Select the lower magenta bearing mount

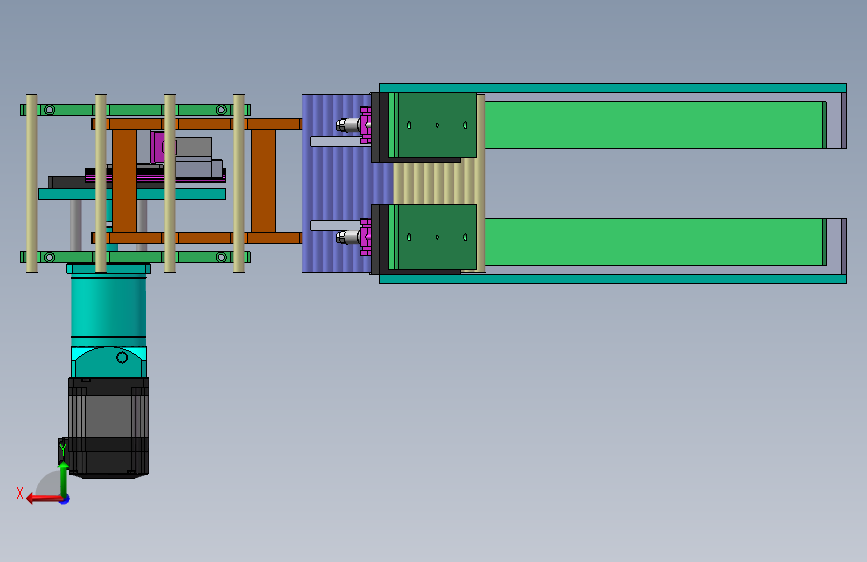pyautogui.click(x=365, y=237)
